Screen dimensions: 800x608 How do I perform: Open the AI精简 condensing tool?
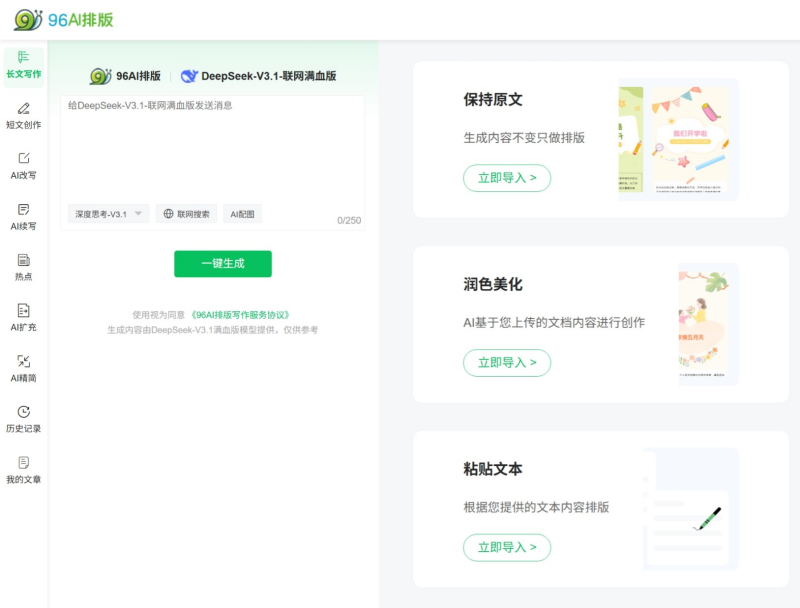pos(23,368)
